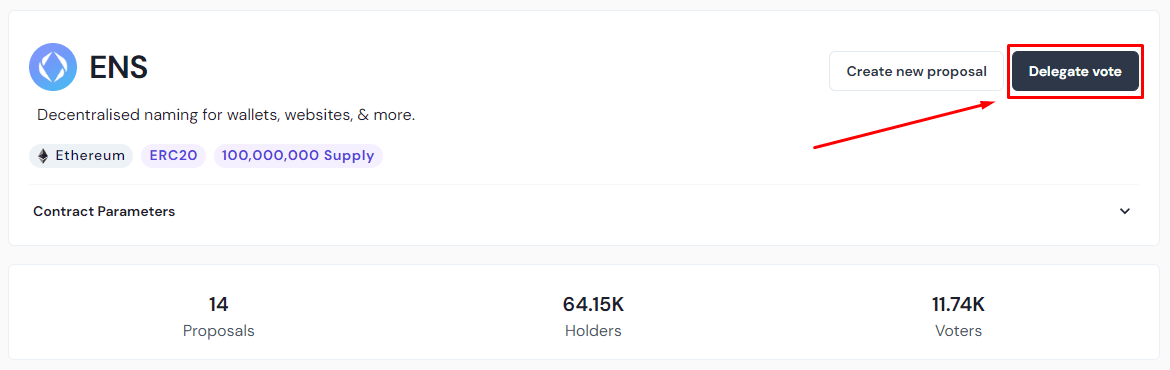Click the 64.15K figure
This screenshot has width=1170, height=370.
(593, 304)
